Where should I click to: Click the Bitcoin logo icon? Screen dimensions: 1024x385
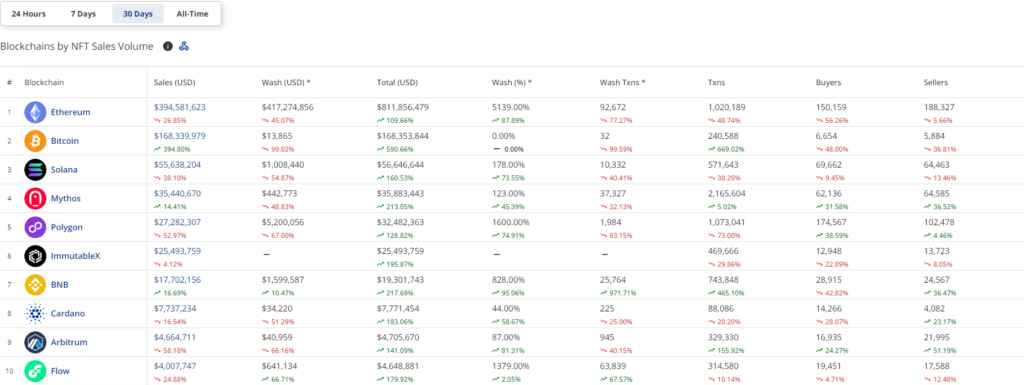(x=35, y=141)
